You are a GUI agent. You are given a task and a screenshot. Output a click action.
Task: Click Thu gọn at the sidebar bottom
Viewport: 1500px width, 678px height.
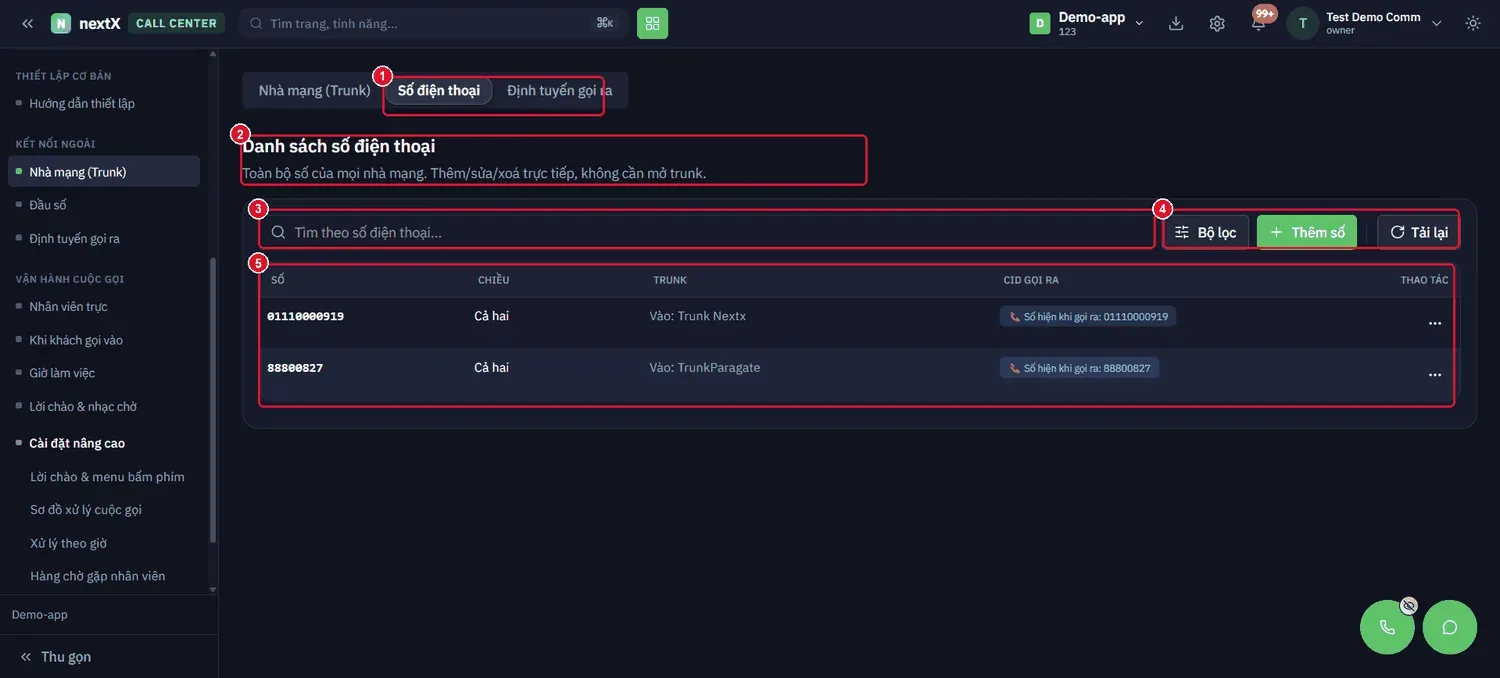coord(56,657)
